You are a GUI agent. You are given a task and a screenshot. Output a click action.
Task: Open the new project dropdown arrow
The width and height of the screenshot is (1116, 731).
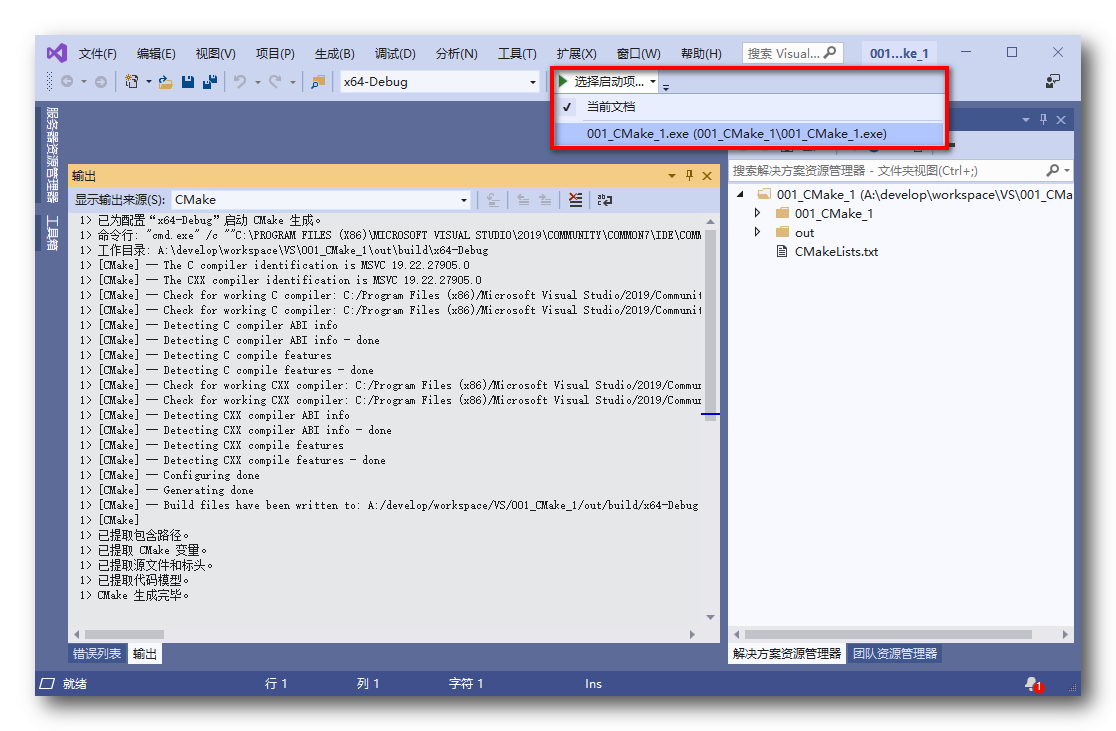(x=149, y=82)
